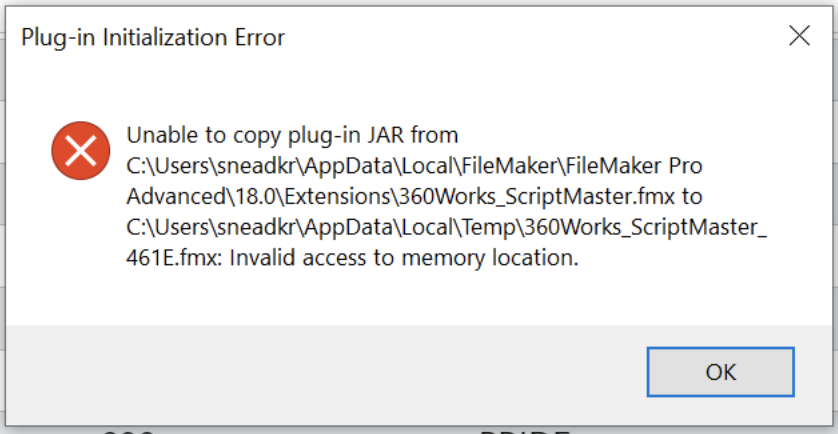Click the red error X icon
The image size is (838, 434).
tap(81, 151)
